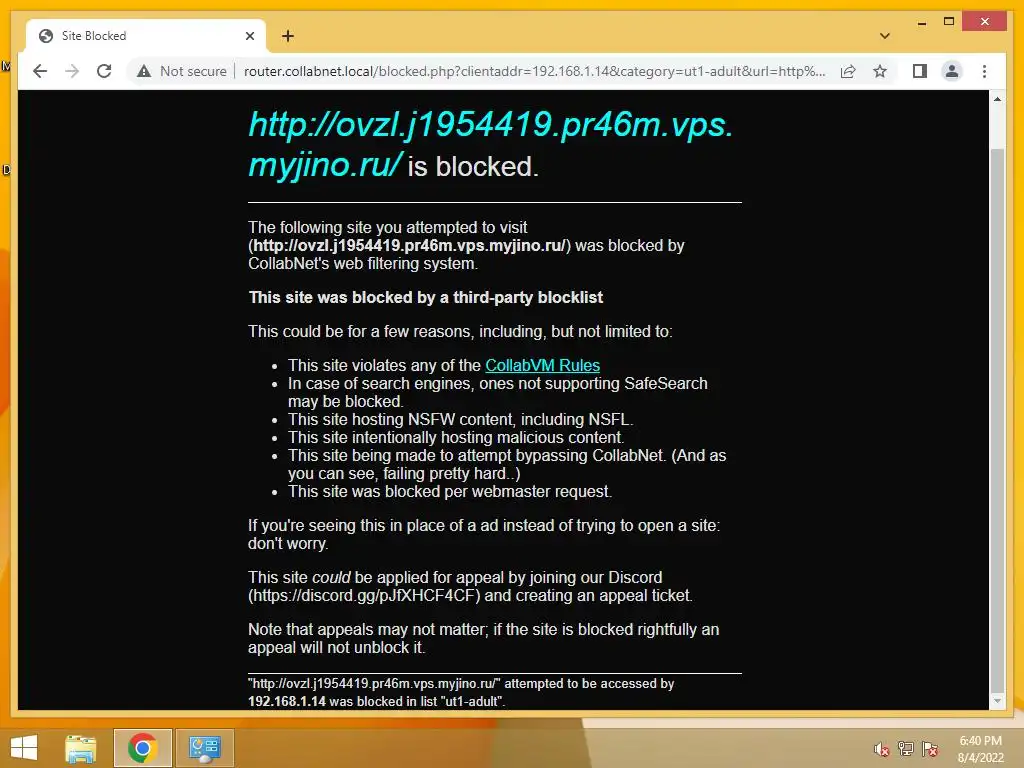The width and height of the screenshot is (1024, 768).
Task: Open the Chrome side panel
Action: coord(920,71)
